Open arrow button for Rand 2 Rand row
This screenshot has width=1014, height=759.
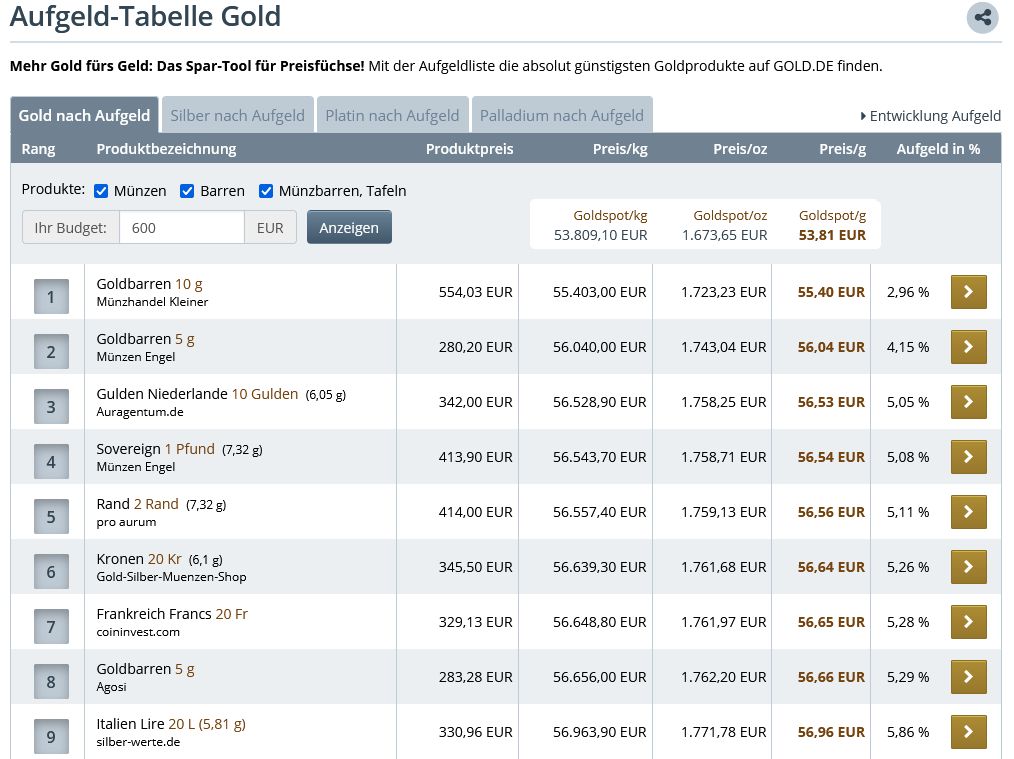tap(968, 512)
